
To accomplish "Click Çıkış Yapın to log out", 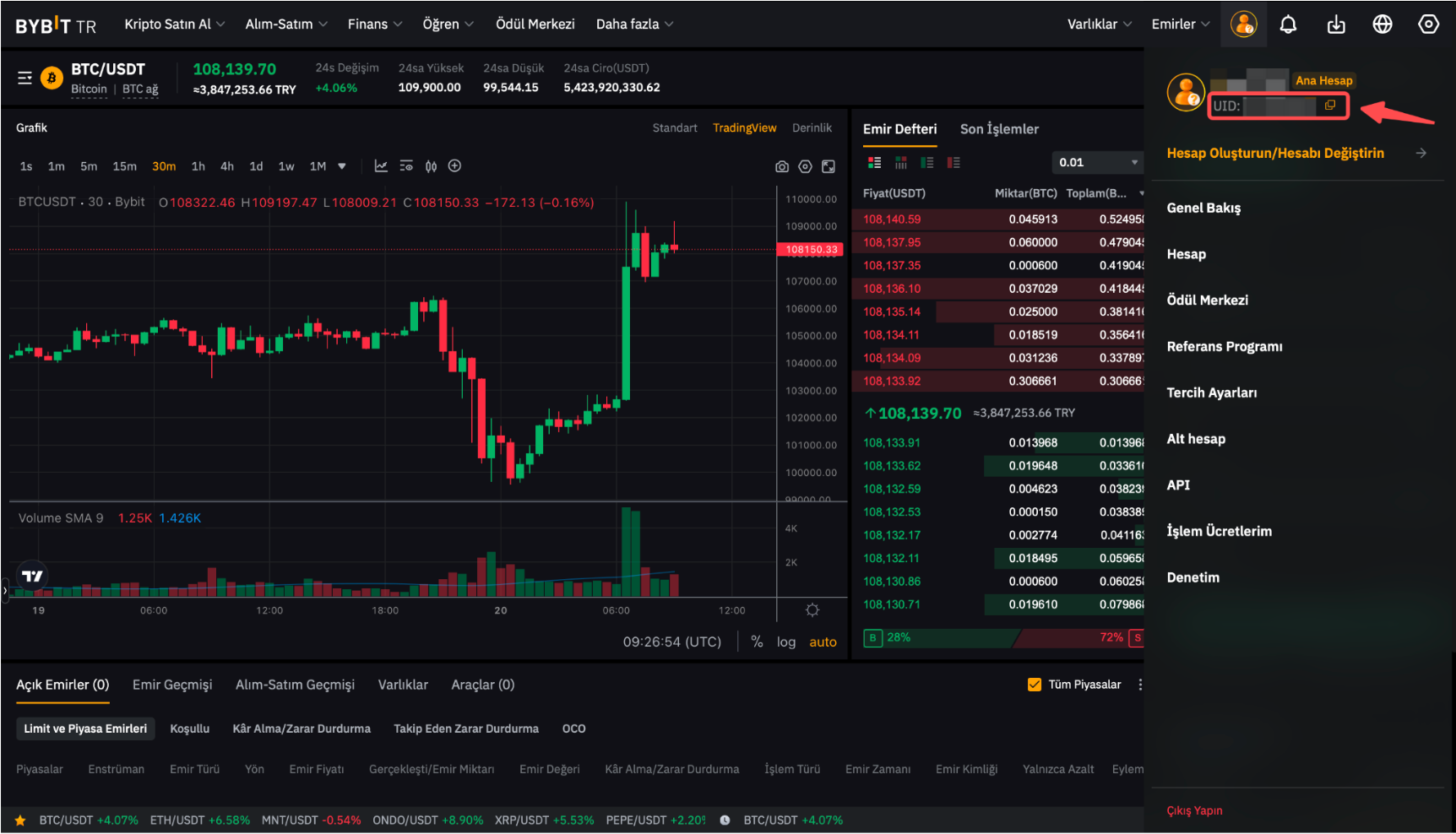I will pyautogui.click(x=1194, y=810).
